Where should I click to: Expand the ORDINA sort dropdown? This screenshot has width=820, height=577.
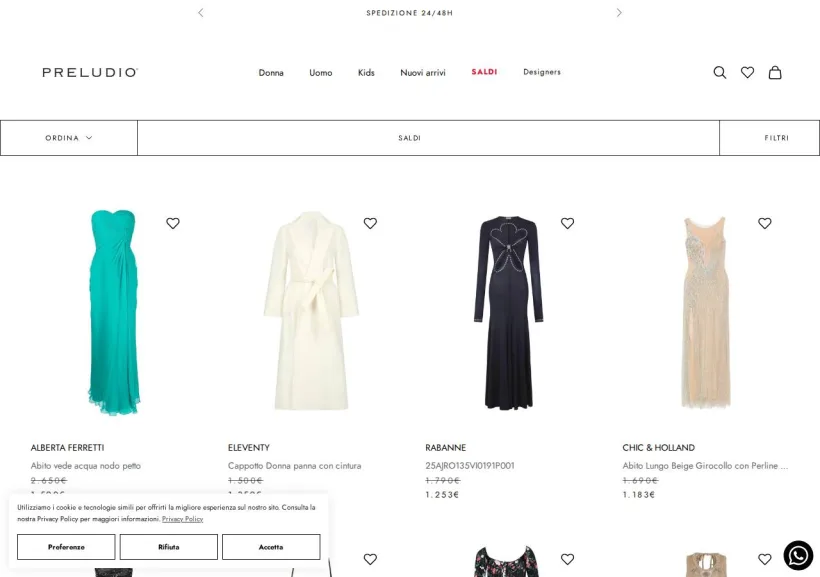(69, 138)
